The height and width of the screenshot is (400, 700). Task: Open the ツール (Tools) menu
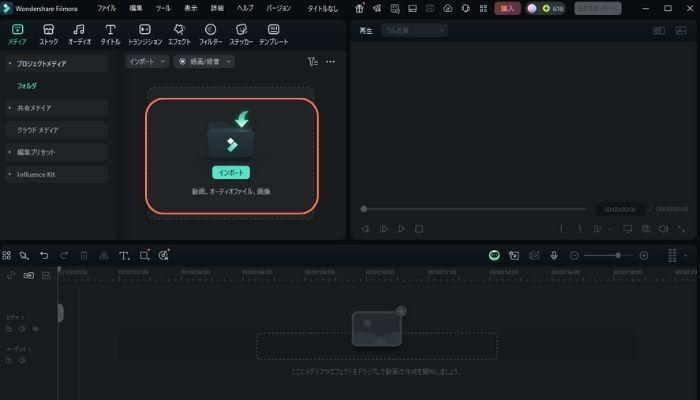click(163, 8)
